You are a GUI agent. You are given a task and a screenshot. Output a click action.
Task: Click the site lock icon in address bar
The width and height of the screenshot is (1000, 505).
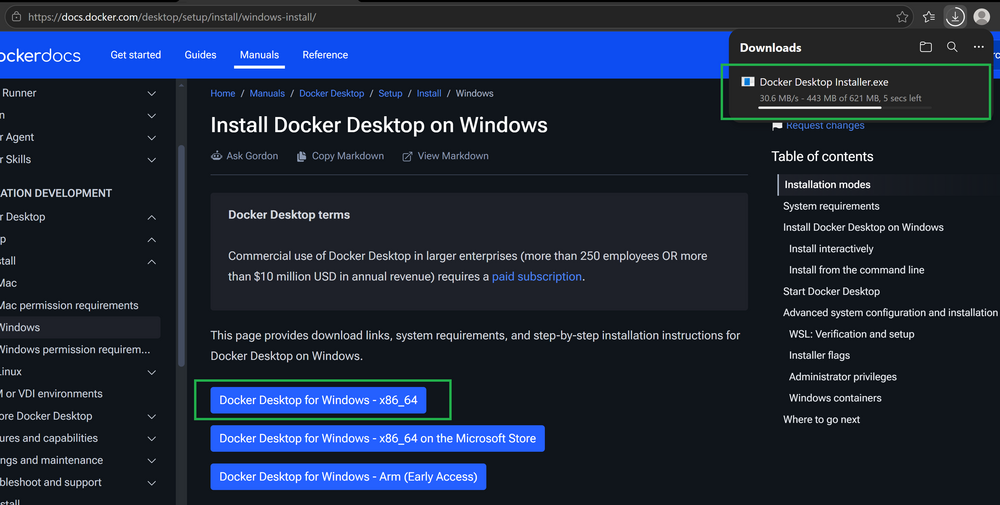click(17, 17)
